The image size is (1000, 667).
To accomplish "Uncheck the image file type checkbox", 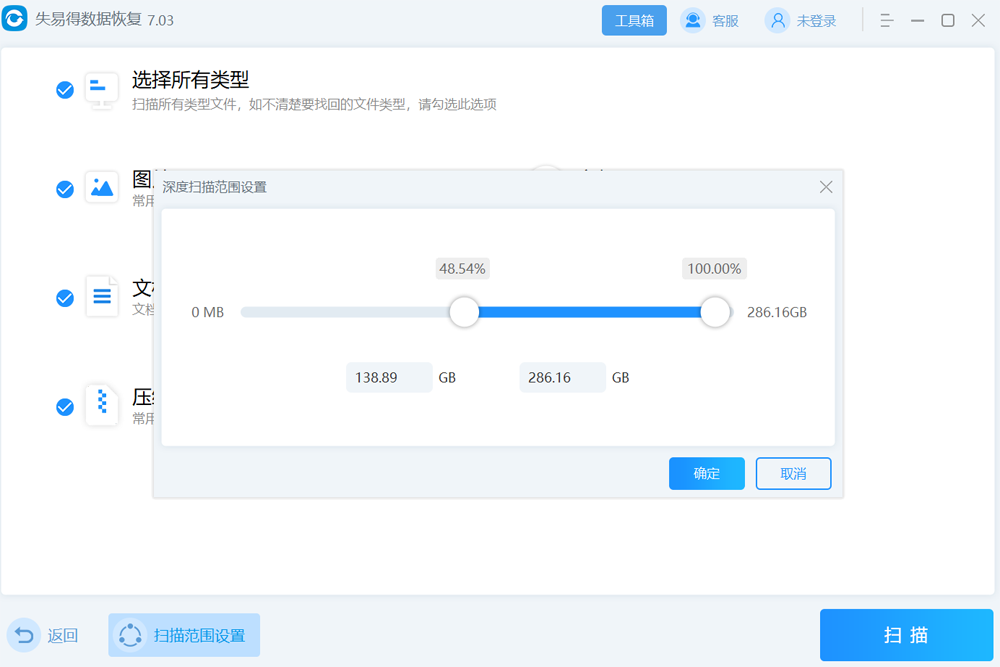I will point(65,189).
